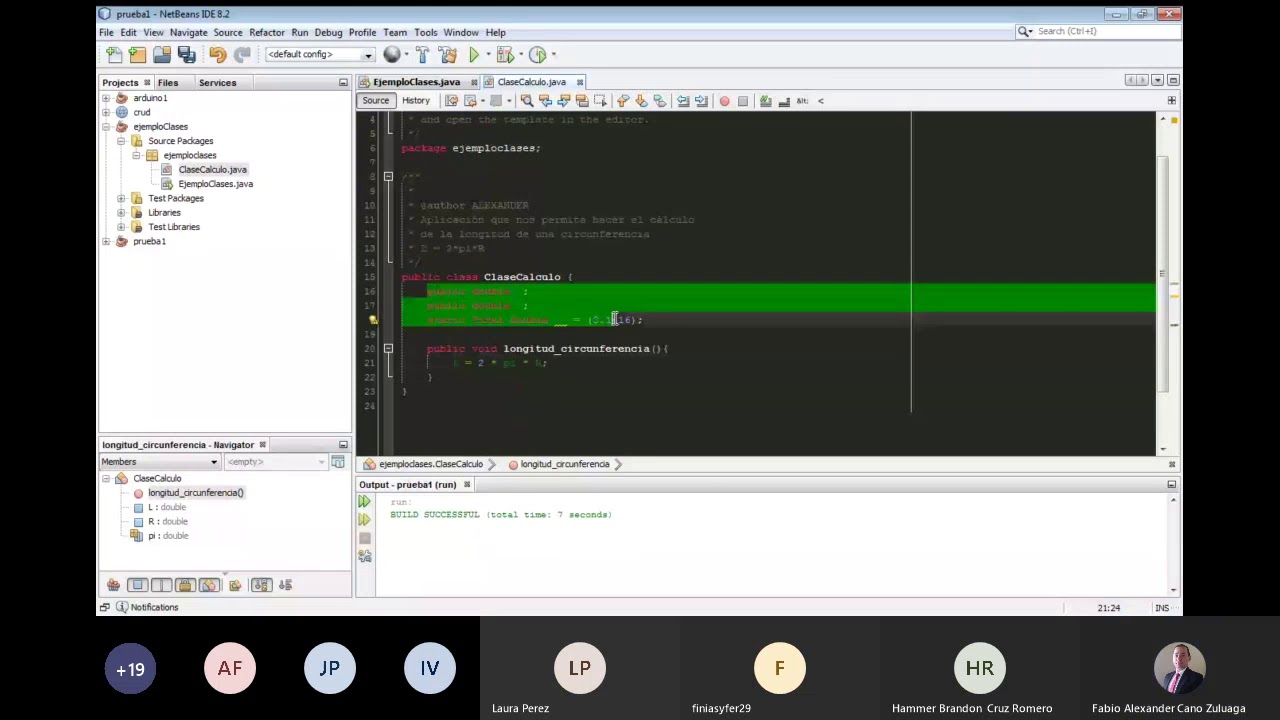Expand the Libraries node
The image size is (1280, 720).
(121, 212)
